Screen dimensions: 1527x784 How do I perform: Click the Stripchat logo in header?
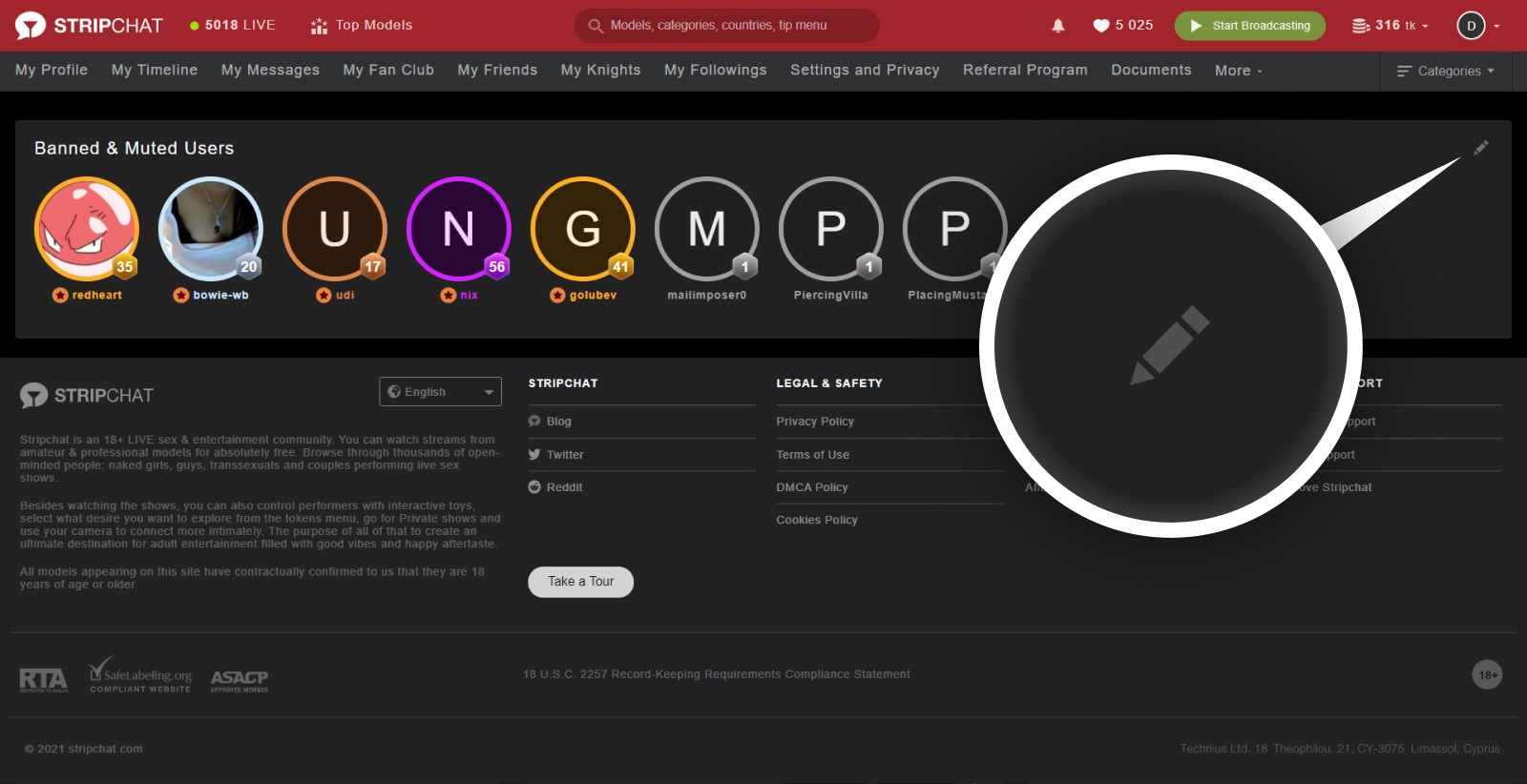pos(89,26)
